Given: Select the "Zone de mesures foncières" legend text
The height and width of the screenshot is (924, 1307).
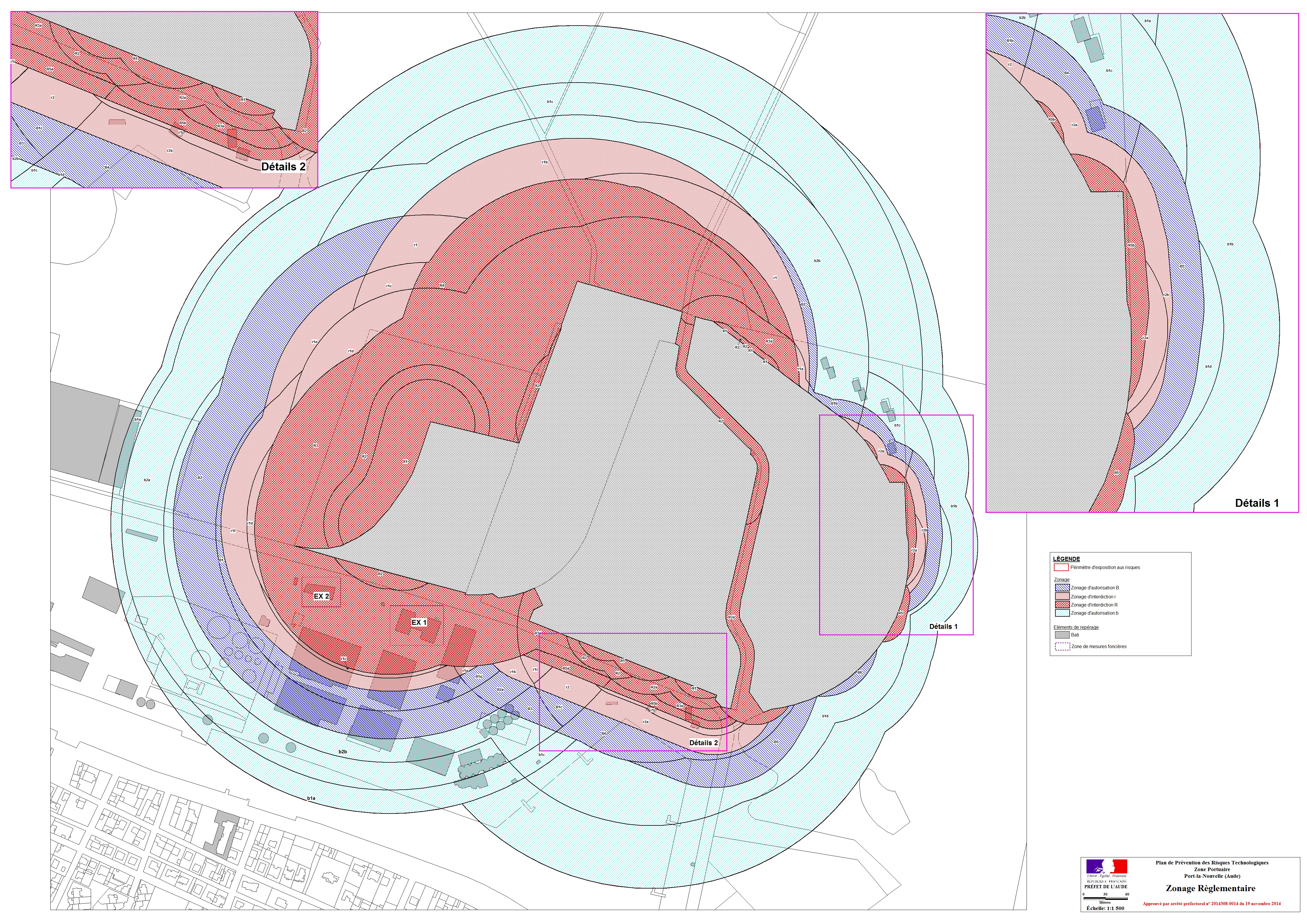Looking at the screenshot, I should click(1099, 646).
